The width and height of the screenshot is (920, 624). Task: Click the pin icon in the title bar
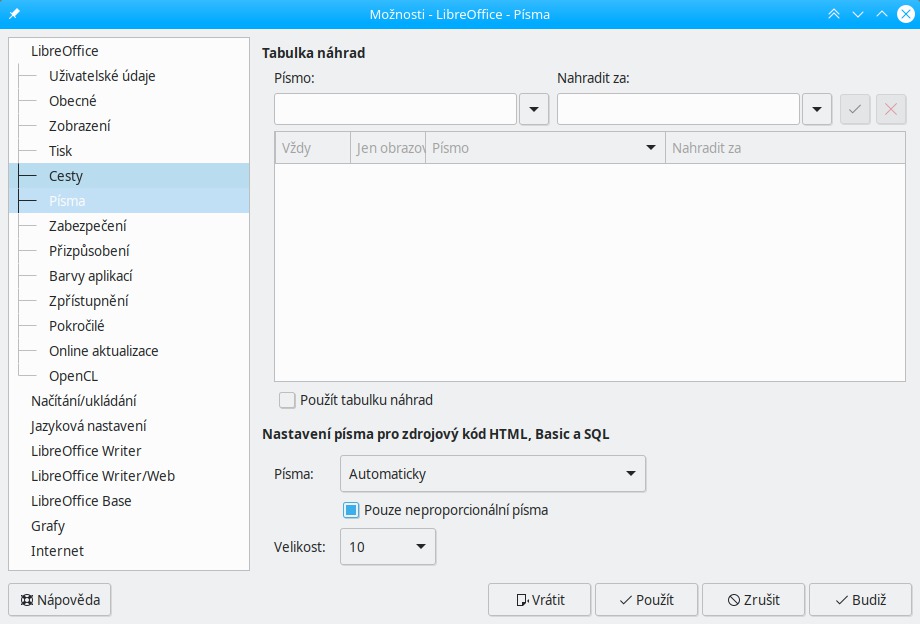[x=14, y=14]
